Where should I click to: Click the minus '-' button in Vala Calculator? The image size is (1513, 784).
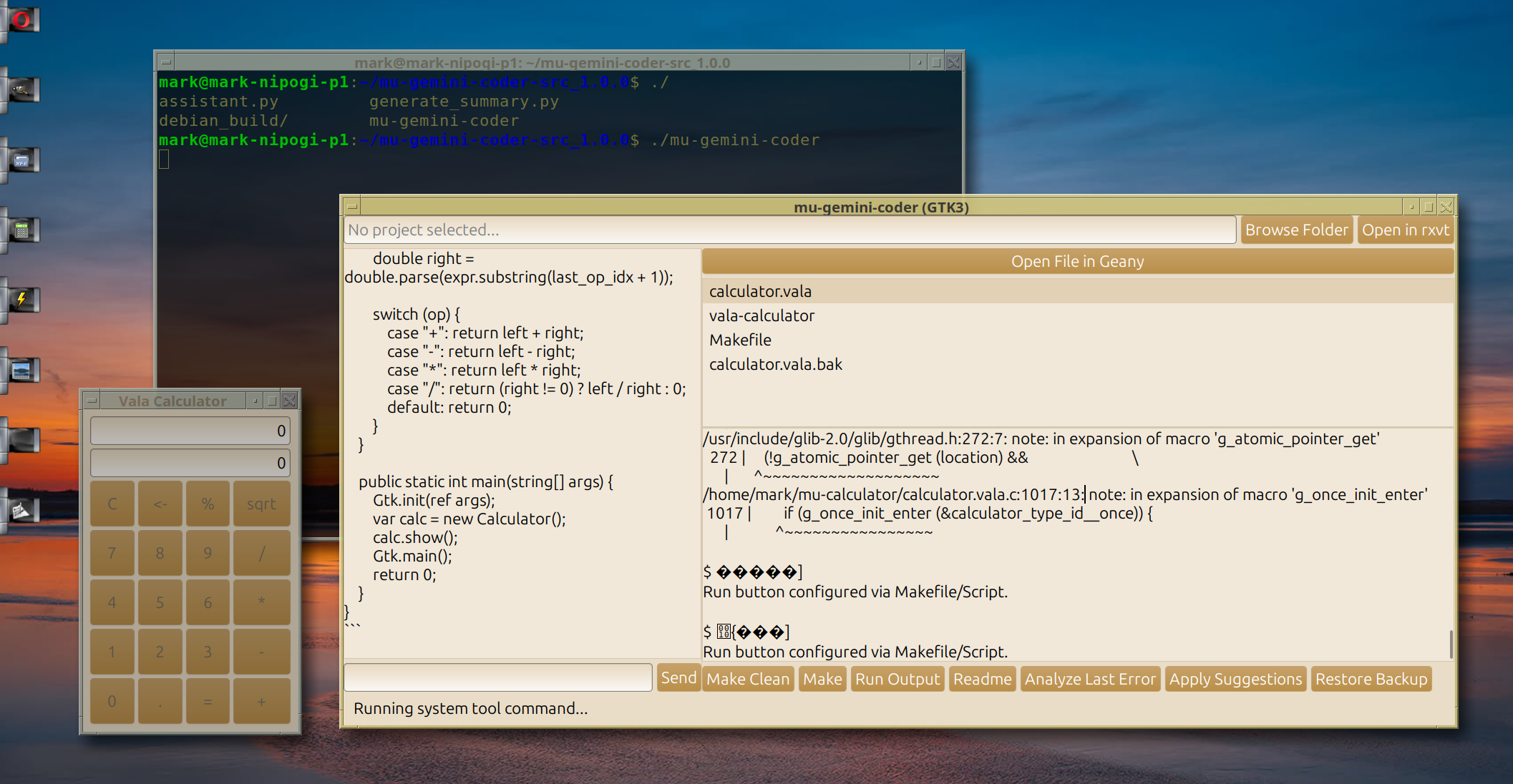(261, 652)
